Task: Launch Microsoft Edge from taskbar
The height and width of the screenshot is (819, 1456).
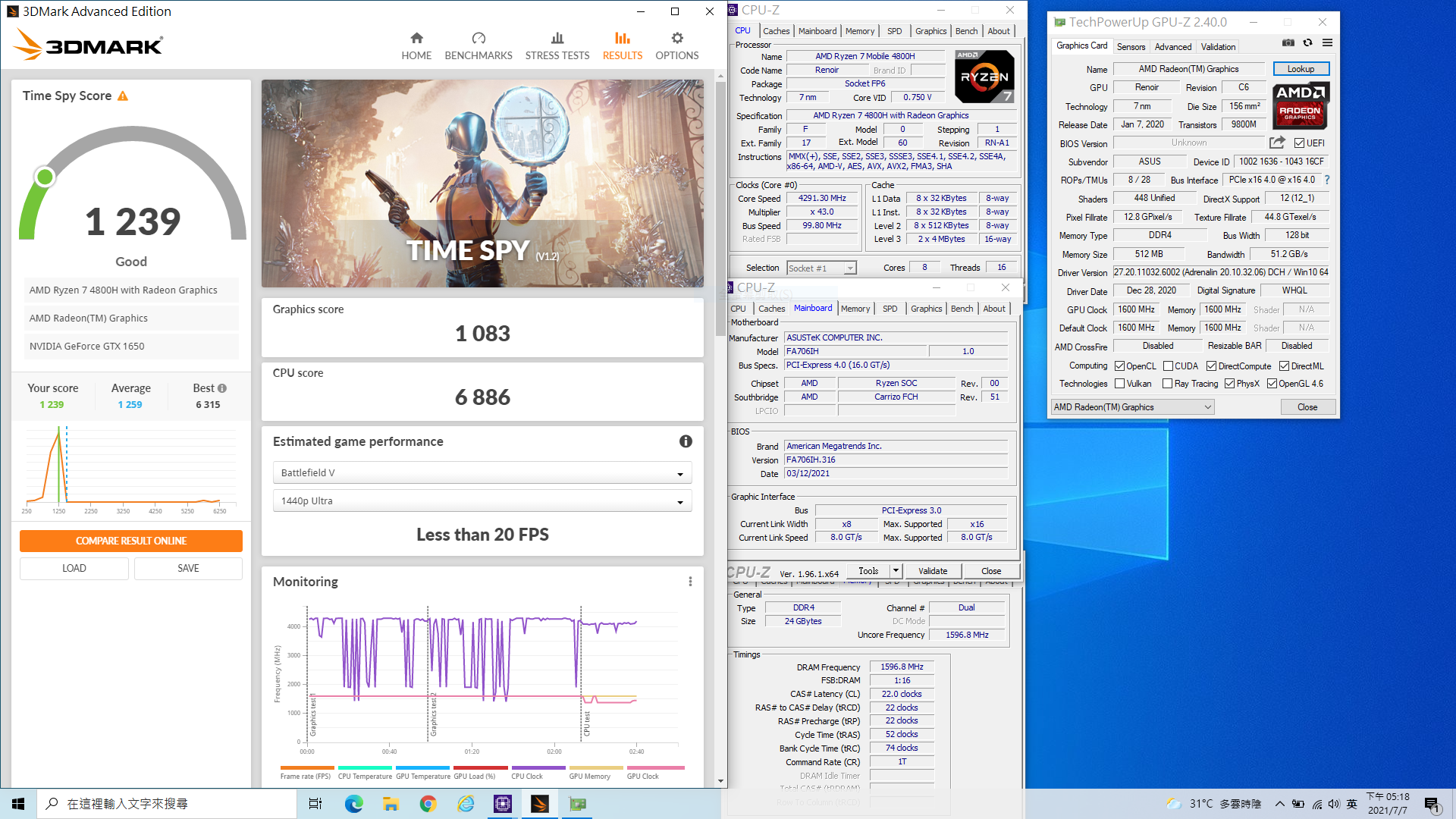Action: pos(353,804)
